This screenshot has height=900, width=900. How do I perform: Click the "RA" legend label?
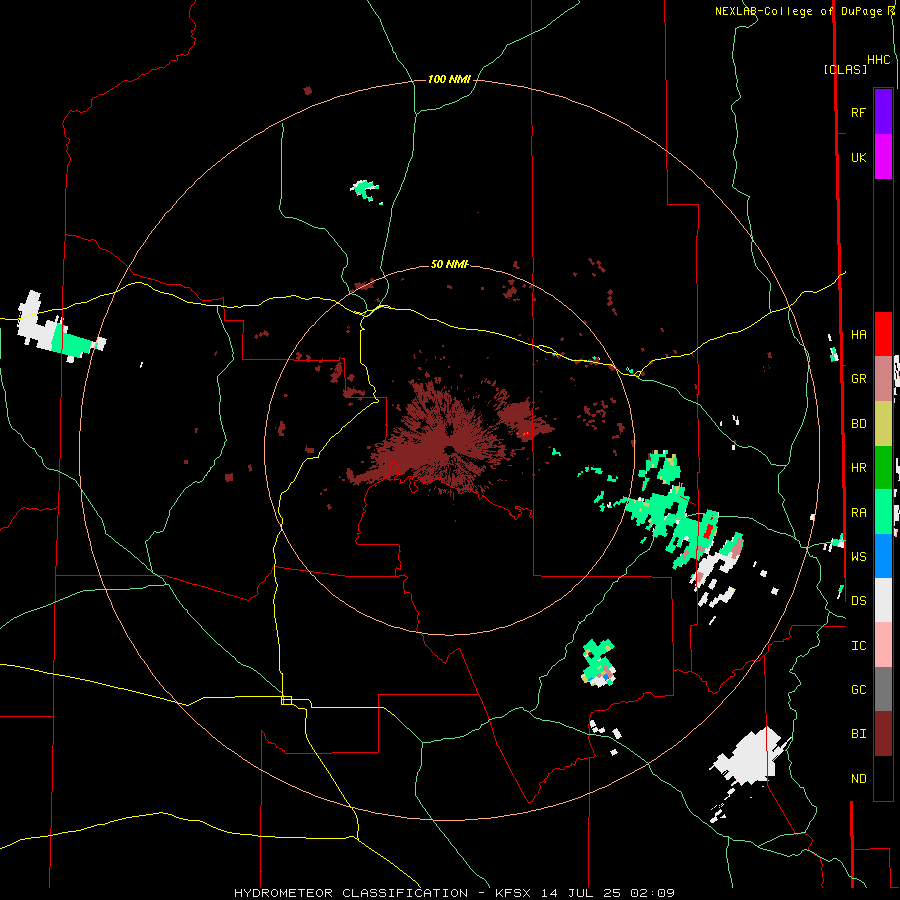[858, 512]
